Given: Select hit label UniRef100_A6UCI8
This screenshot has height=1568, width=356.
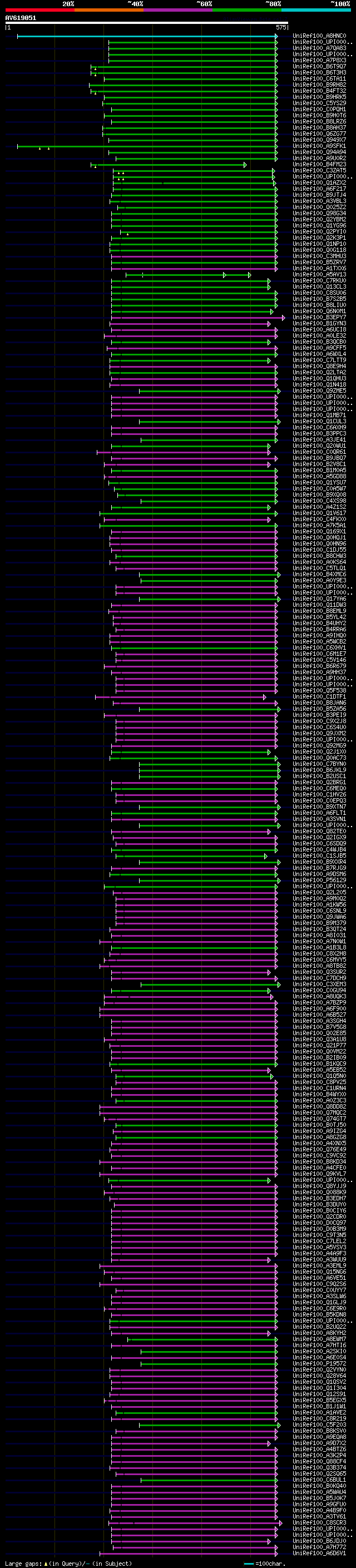Looking at the screenshot, I should (x=319, y=329).
